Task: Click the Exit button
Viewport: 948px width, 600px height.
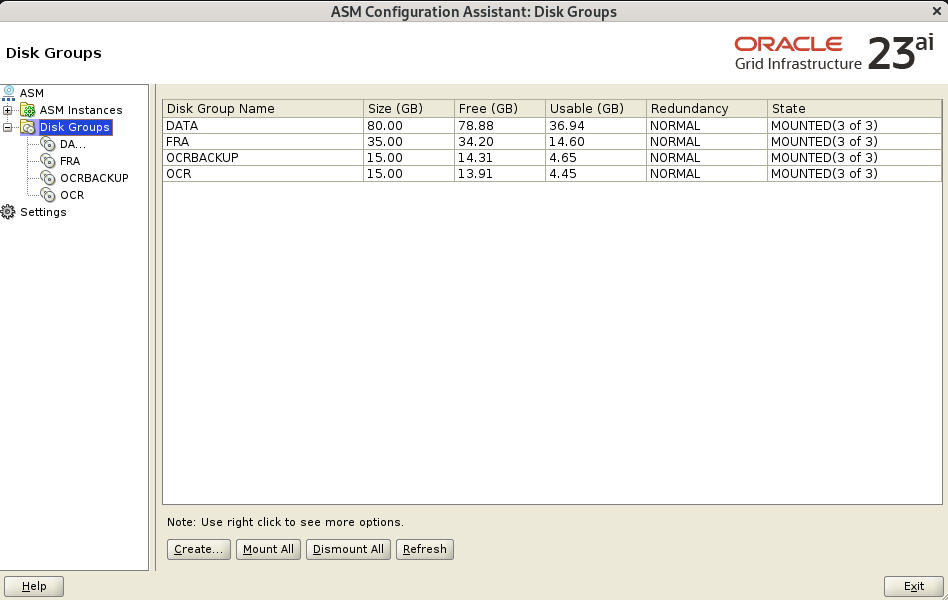Action: (914, 586)
